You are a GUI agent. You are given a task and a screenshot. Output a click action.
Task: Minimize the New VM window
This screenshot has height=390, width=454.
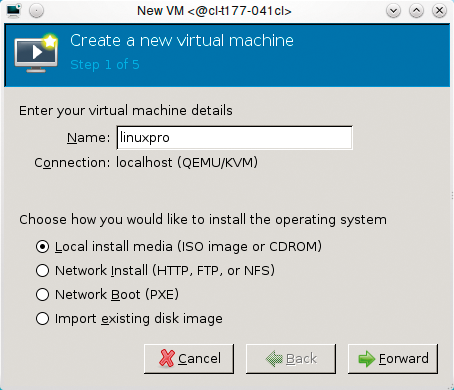[393, 11]
